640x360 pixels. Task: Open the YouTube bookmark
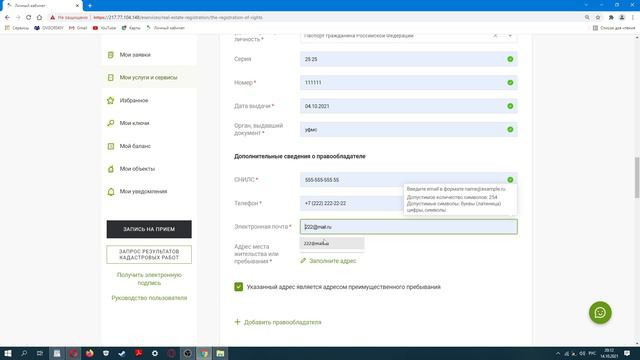click(104, 28)
